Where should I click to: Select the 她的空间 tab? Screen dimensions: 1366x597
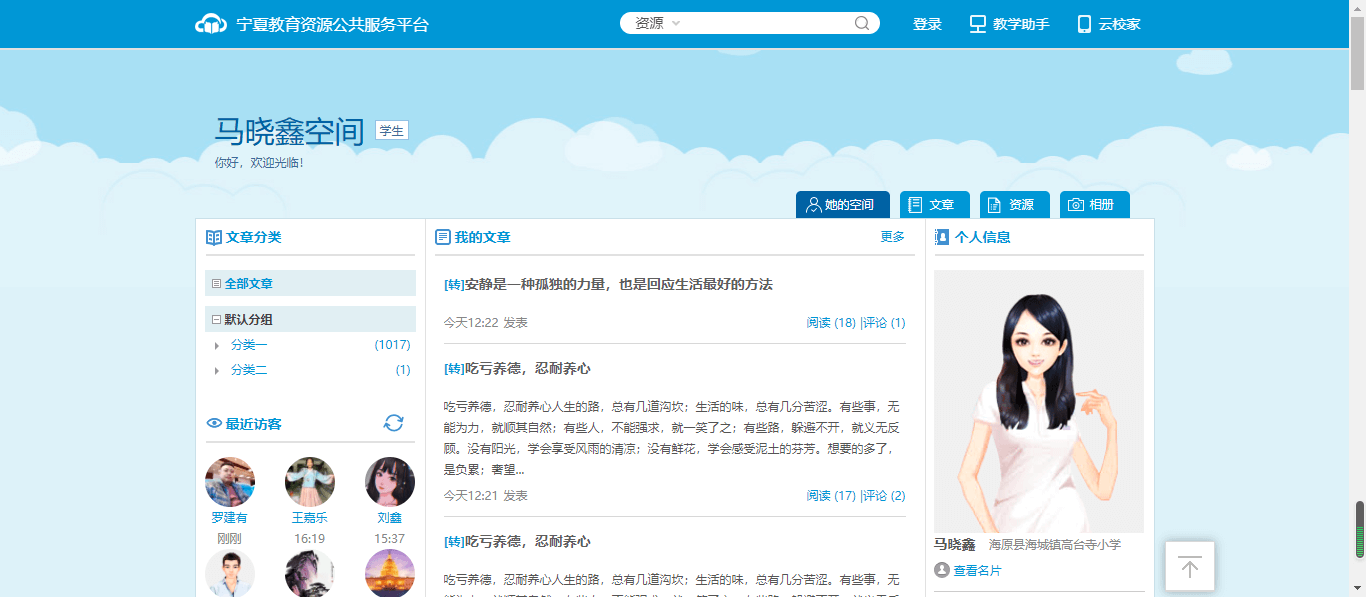[x=842, y=205]
